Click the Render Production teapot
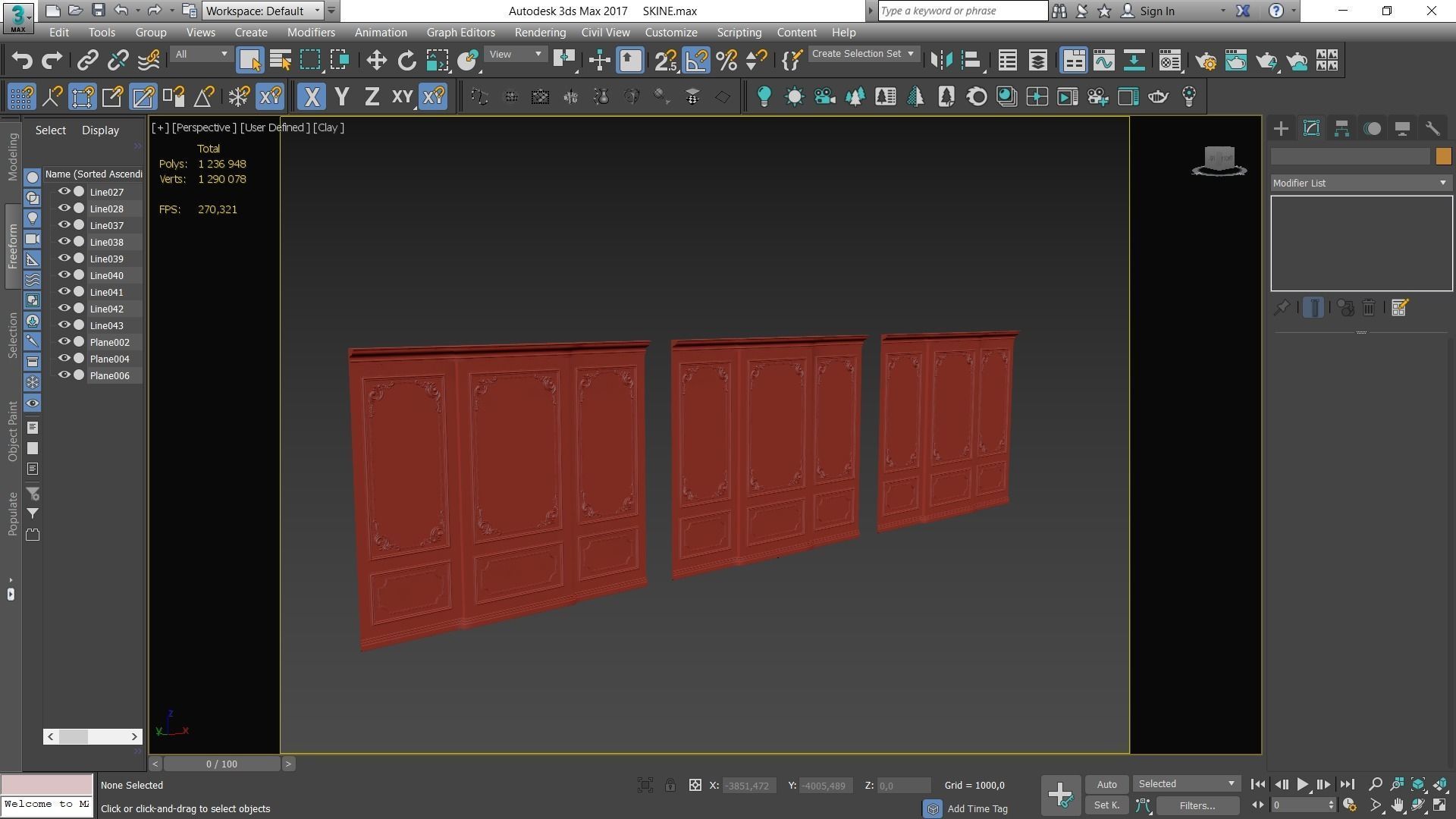Image resolution: width=1456 pixels, height=819 pixels. [1266, 61]
